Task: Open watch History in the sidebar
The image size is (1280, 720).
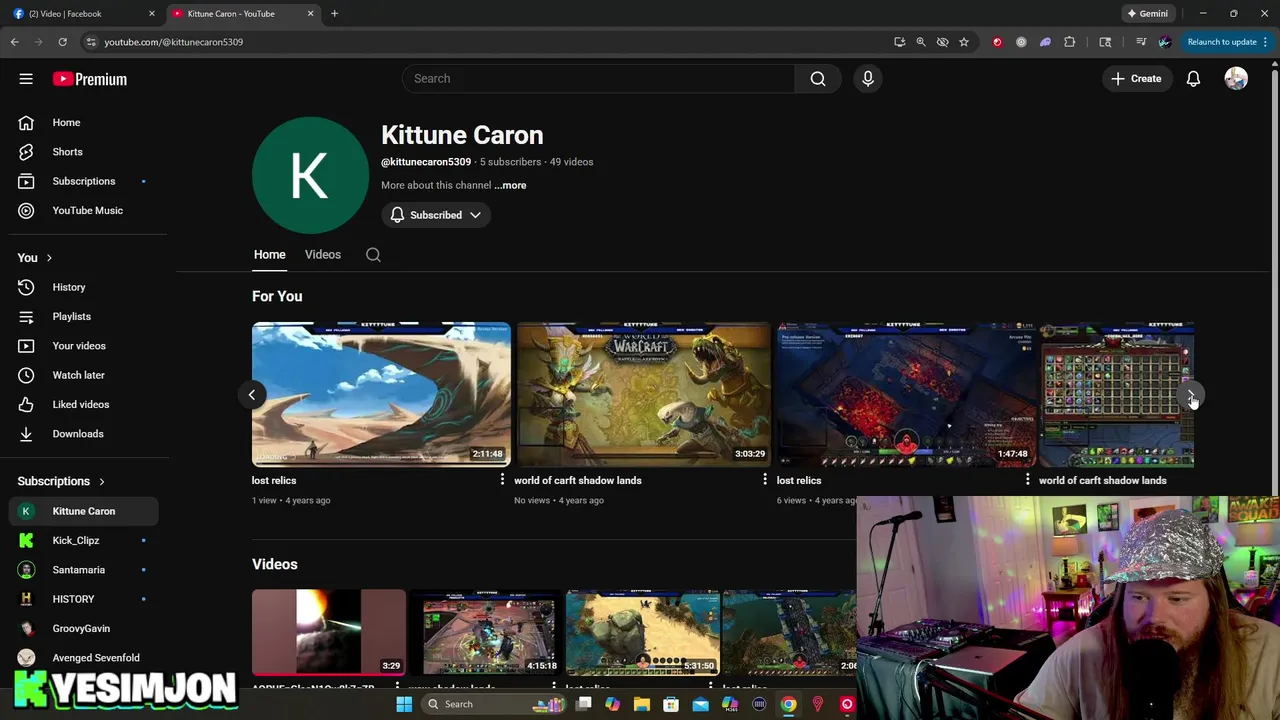Action: coord(84,287)
